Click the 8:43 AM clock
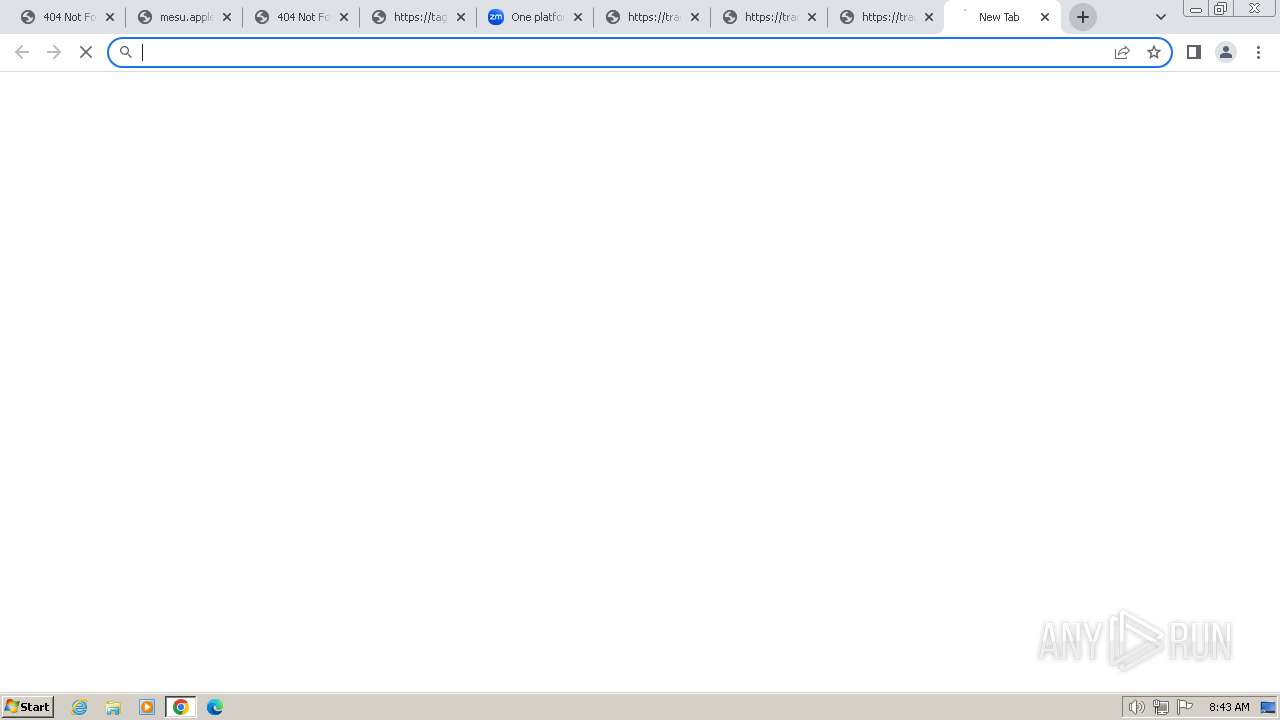 click(1229, 707)
